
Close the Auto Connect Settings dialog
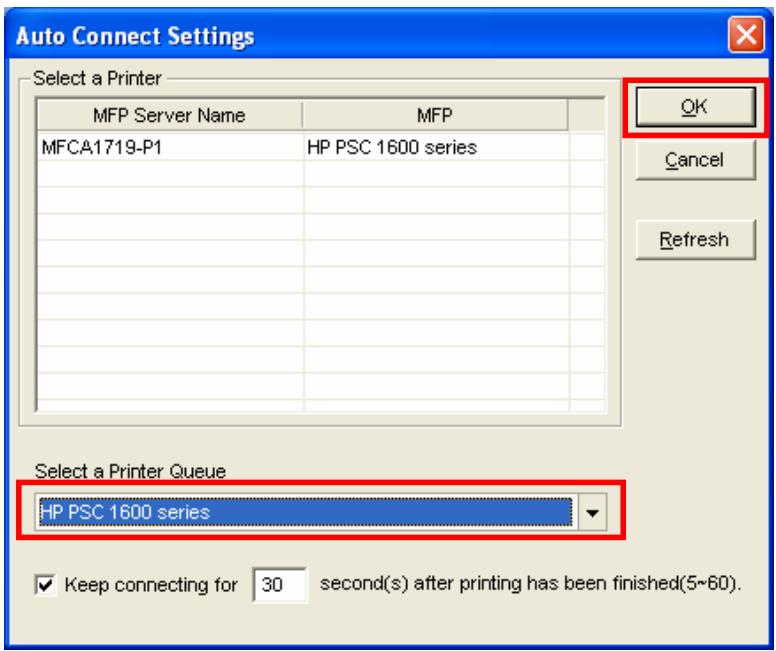pos(746,35)
